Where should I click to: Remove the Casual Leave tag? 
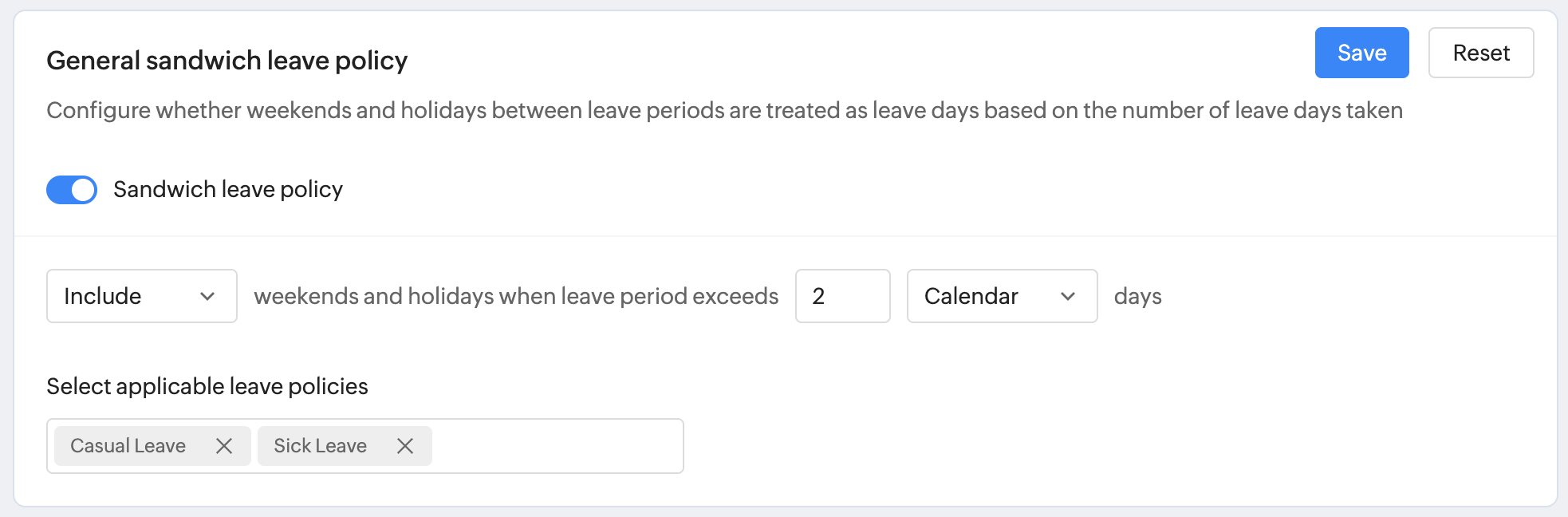pyautogui.click(x=224, y=446)
